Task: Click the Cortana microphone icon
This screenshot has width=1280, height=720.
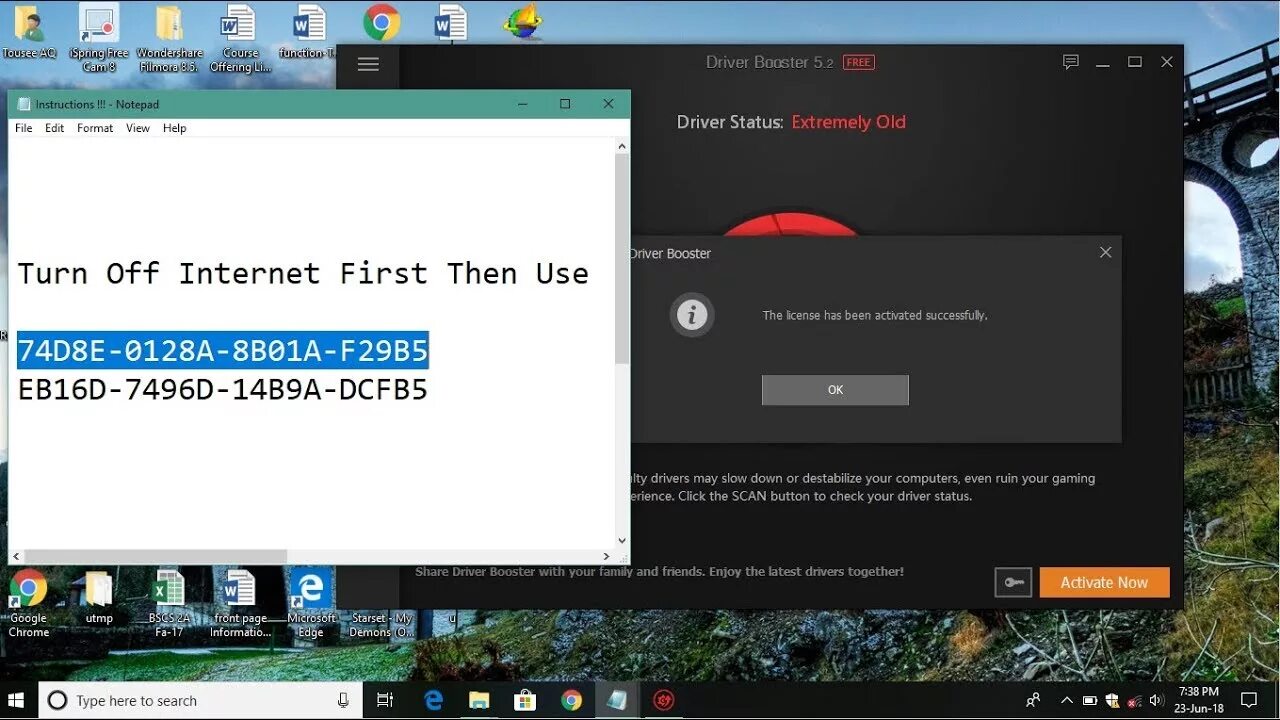Action: click(343, 700)
